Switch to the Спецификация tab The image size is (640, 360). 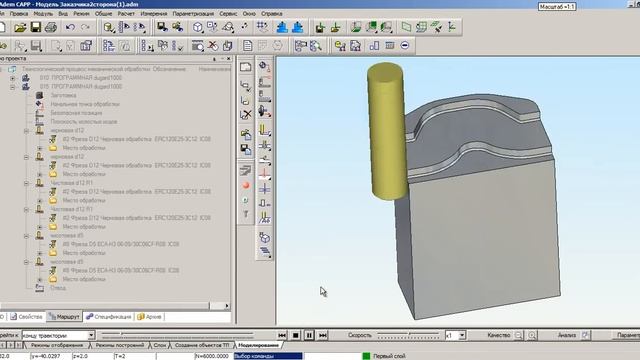point(109,317)
